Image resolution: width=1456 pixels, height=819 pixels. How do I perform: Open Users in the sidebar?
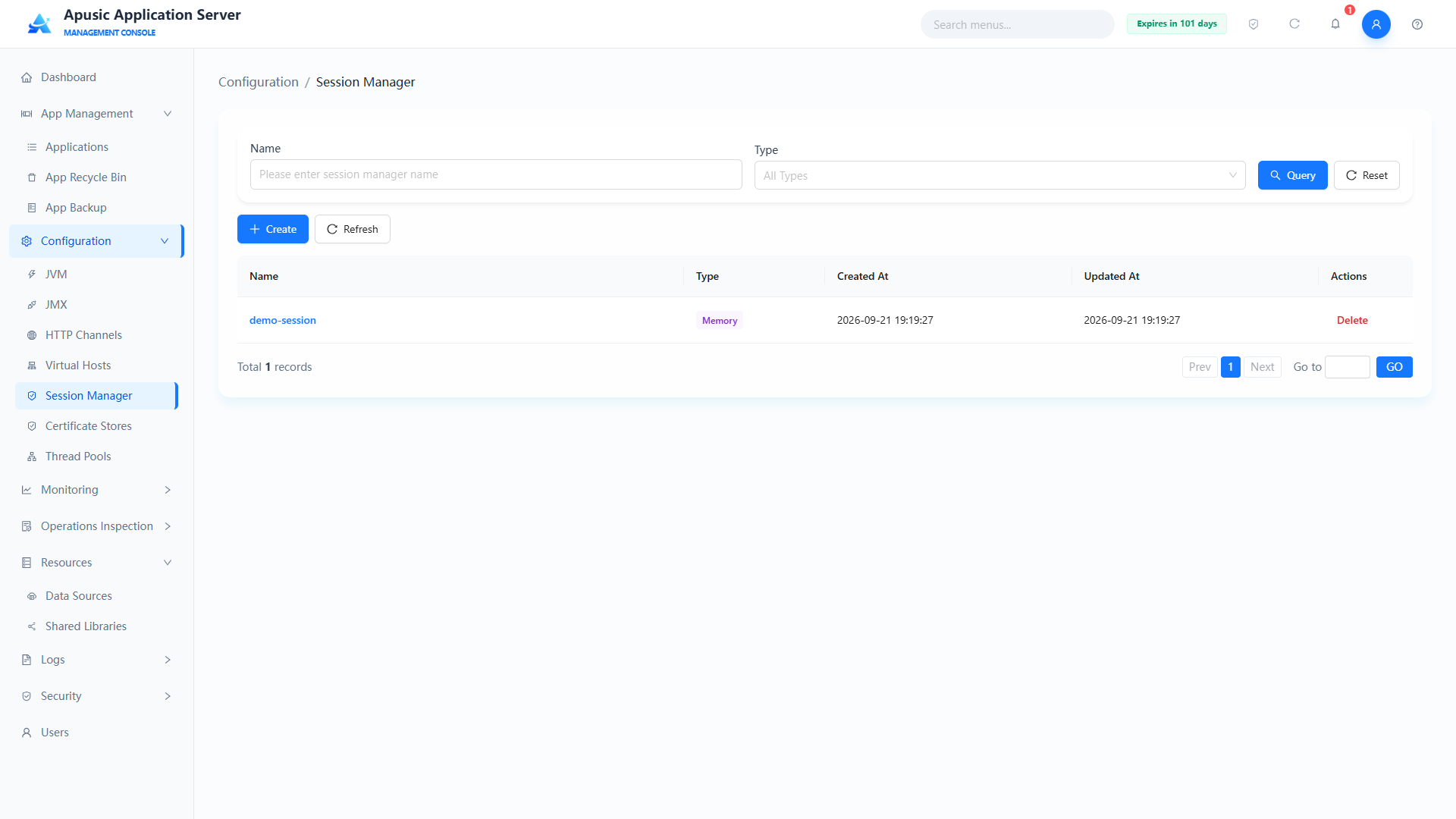coord(96,733)
